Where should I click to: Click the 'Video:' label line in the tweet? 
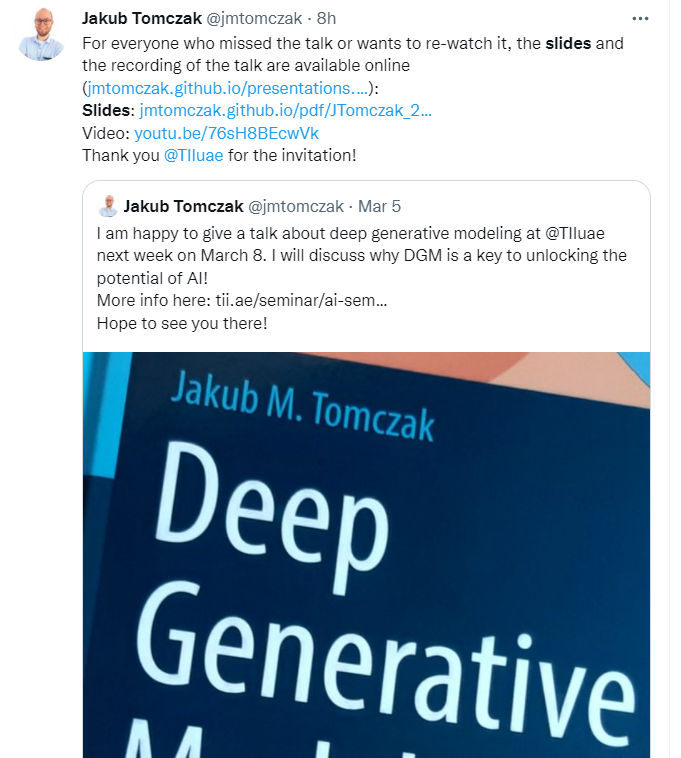[x=105, y=133]
